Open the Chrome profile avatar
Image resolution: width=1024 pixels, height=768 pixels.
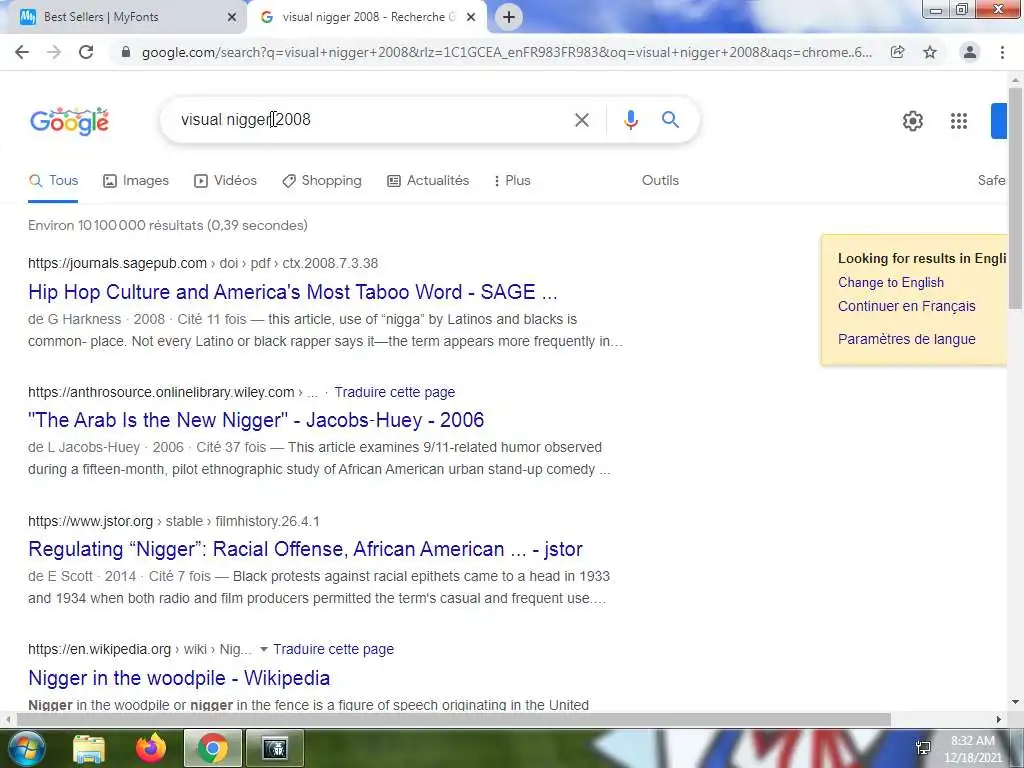[970, 52]
